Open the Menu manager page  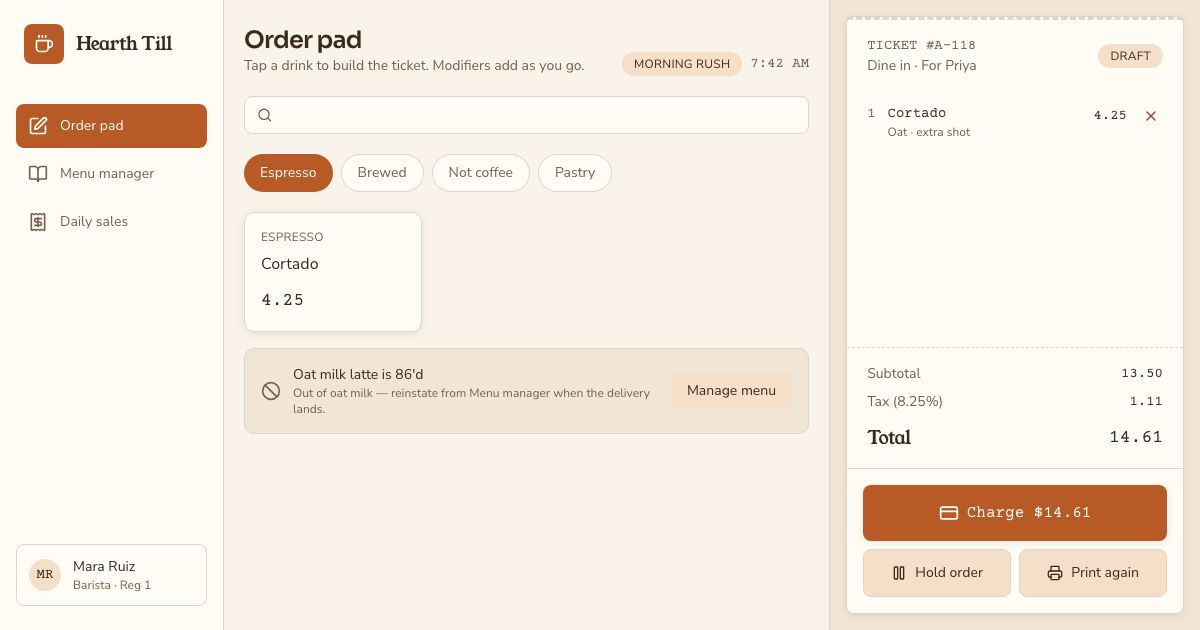pos(111,174)
